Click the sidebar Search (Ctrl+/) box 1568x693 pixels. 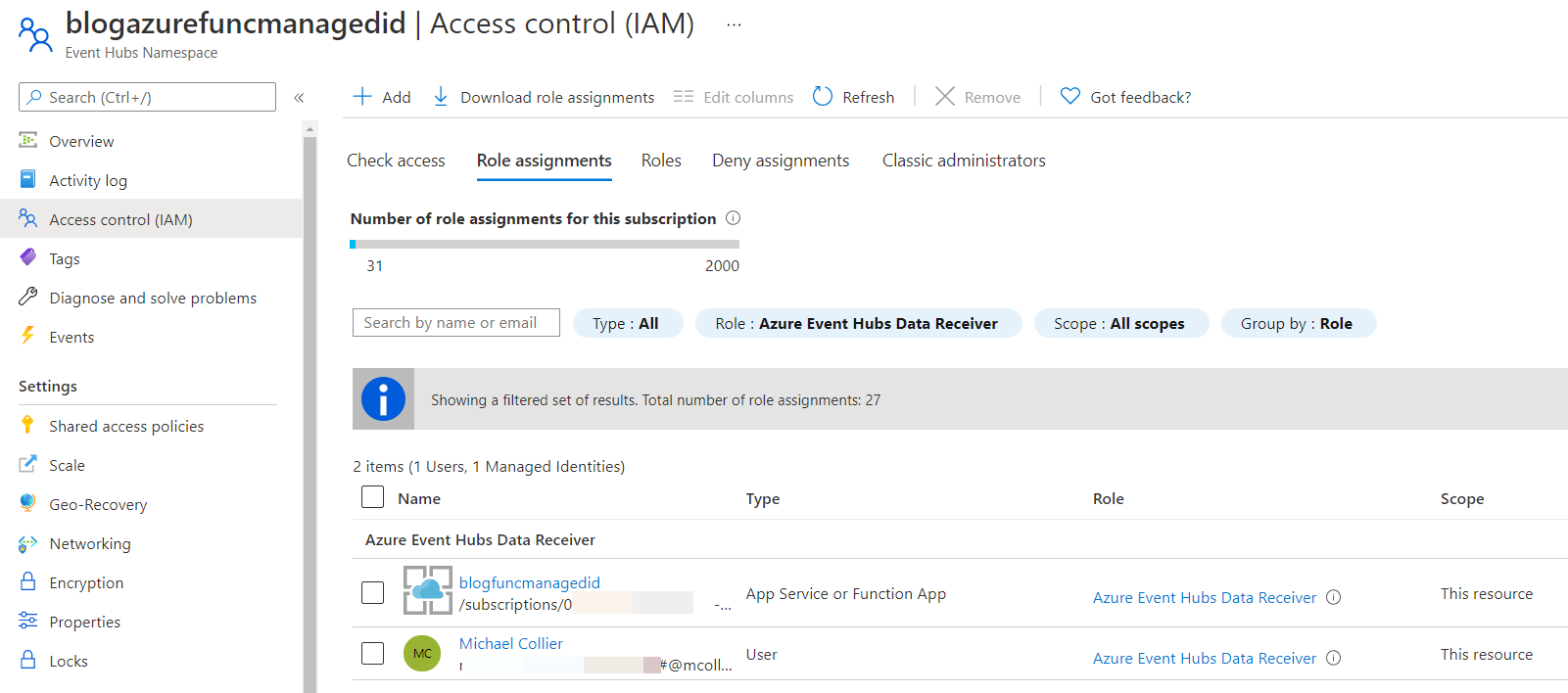click(147, 97)
